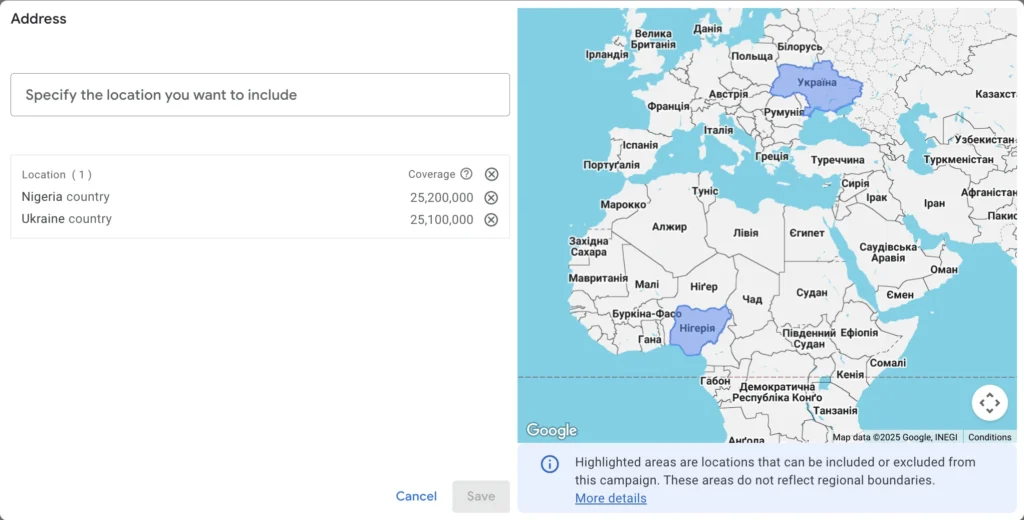
Task: Click Франція label on the map
Action: tap(668, 106)
